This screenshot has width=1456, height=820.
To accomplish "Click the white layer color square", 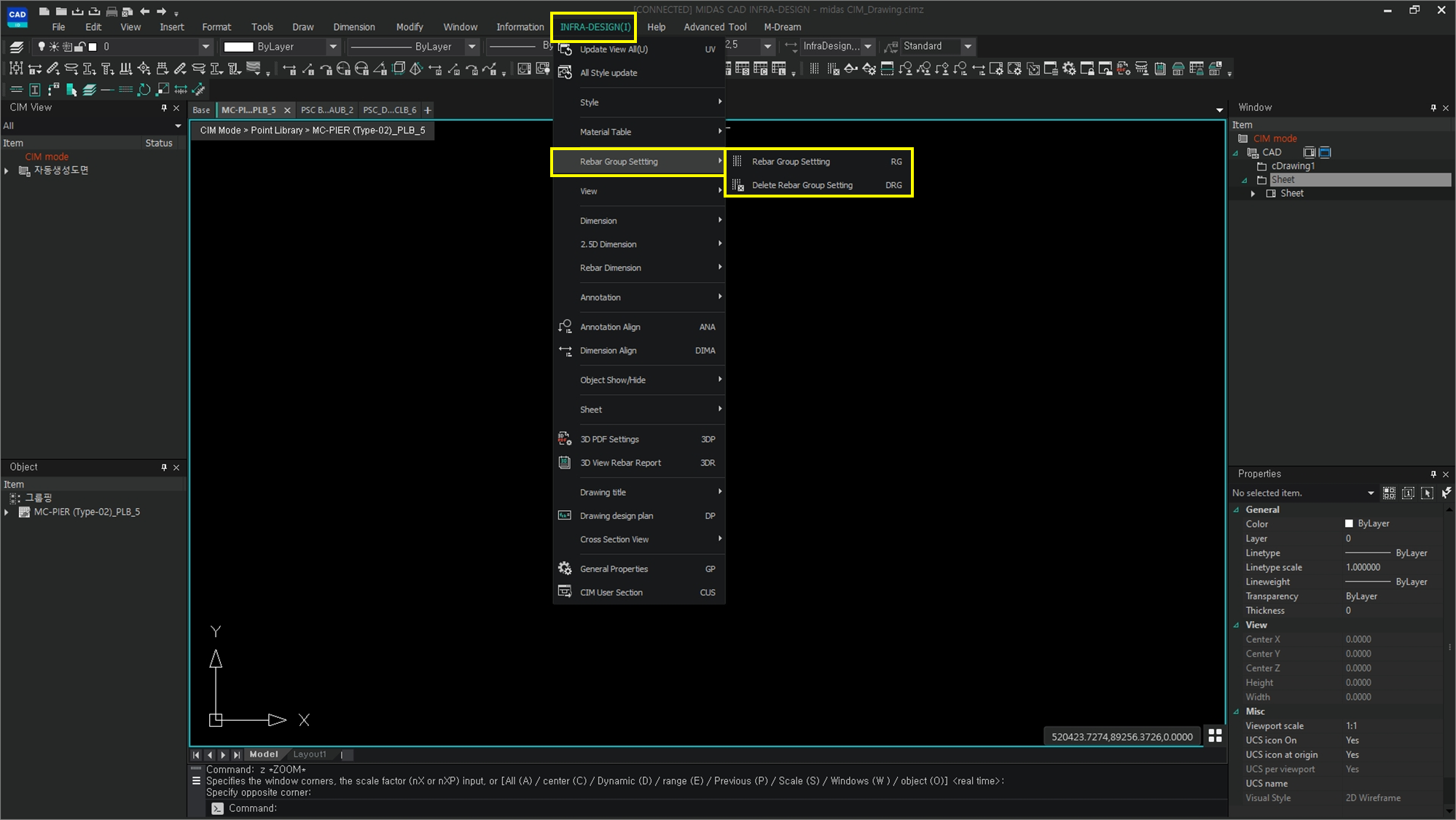I will click(93, 47).
